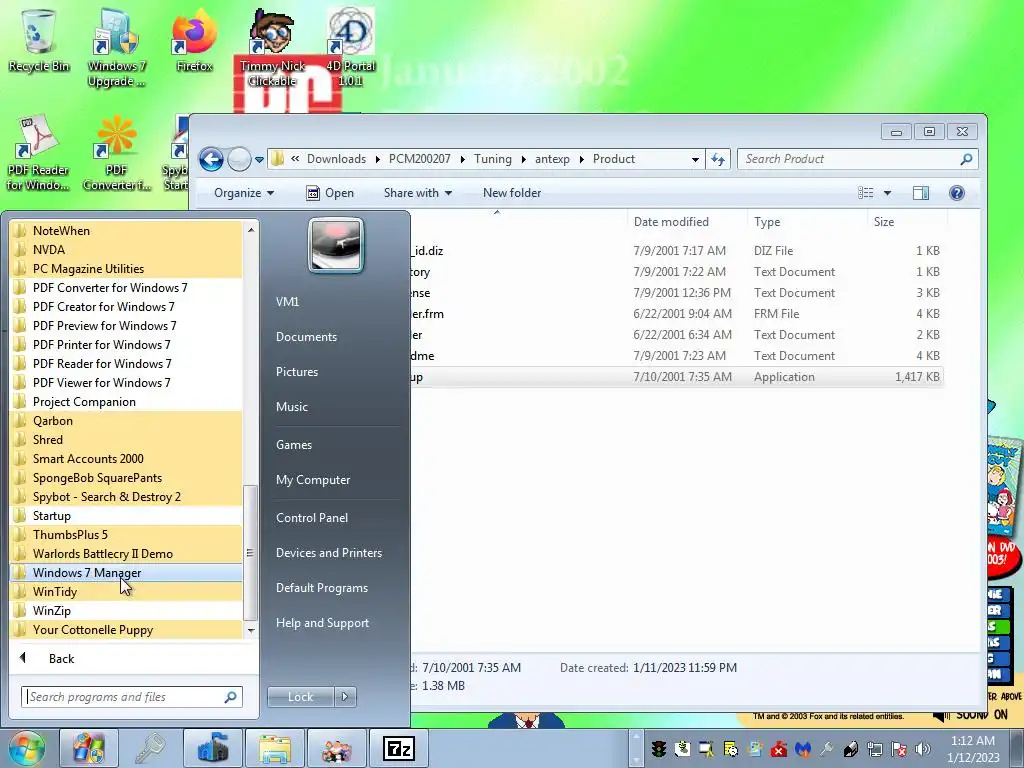Image resolution: width=1024 pixels, height=768 pixels.
Task: Open the Windows flag icon on the taskbar
Action: coord(89,748)
